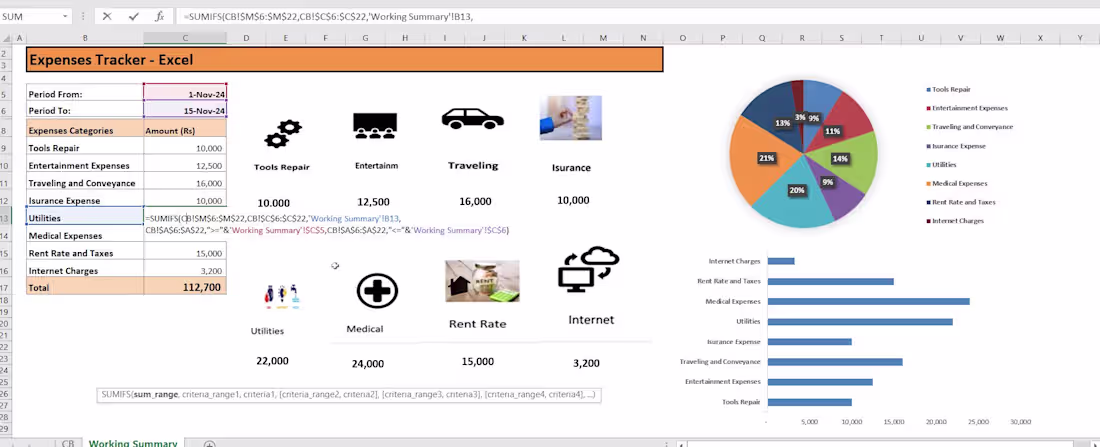Click the Tools Repair legend swatch
The image size is (1100, 447).
point(929,90)
